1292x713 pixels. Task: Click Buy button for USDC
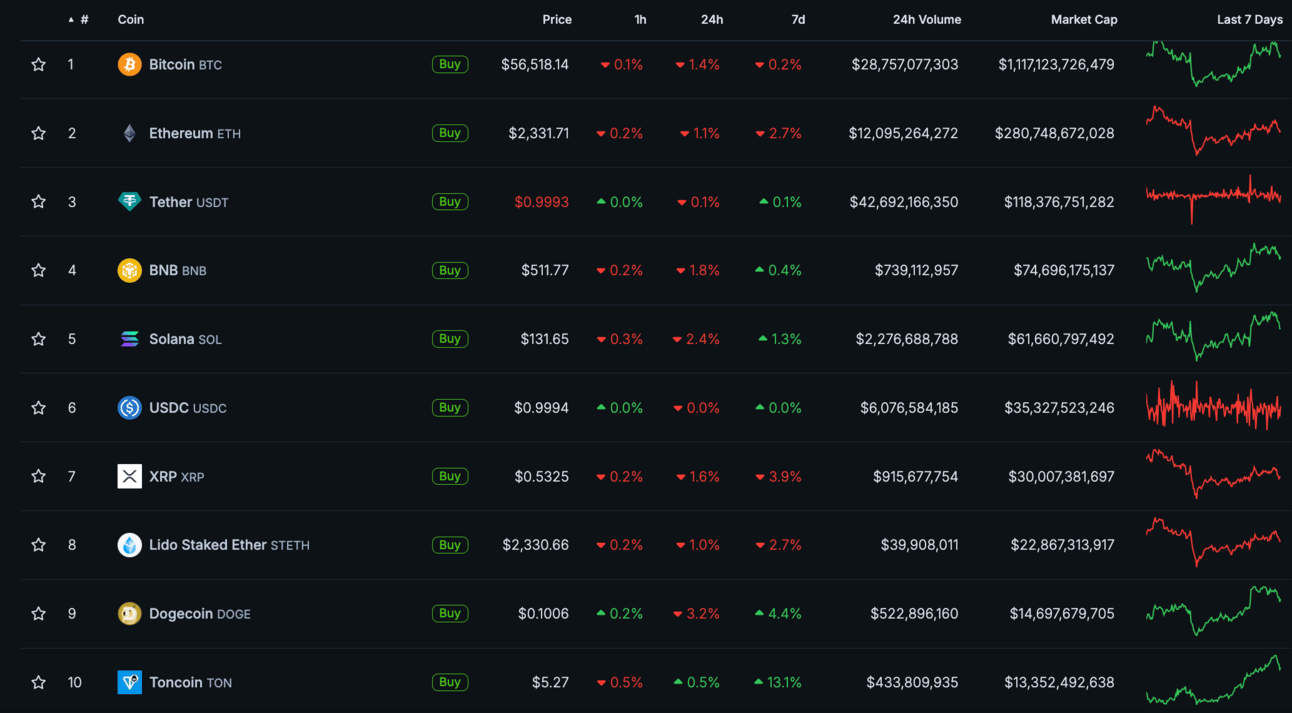[x=450, y=408]
